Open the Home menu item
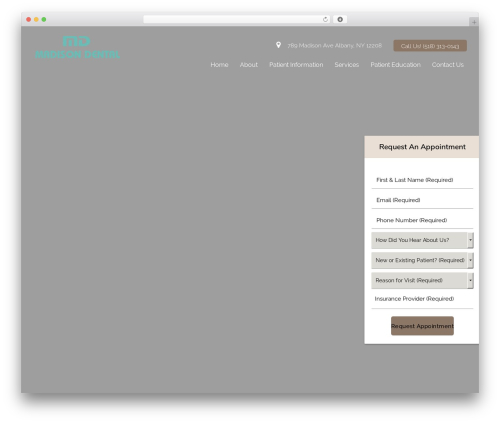The image size is (500, 423). [219, 65]
